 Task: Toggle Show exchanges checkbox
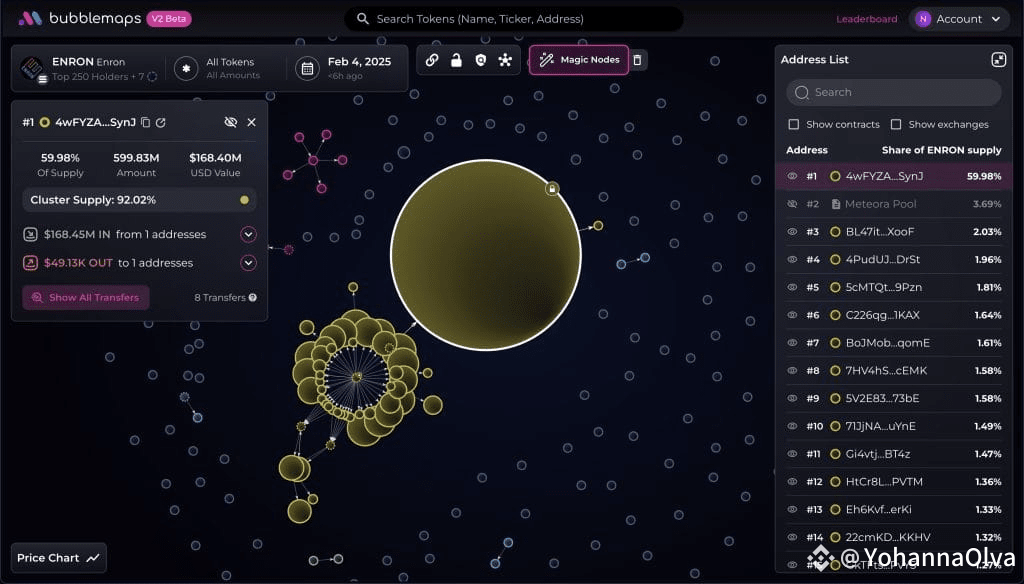tap(896, 124)
